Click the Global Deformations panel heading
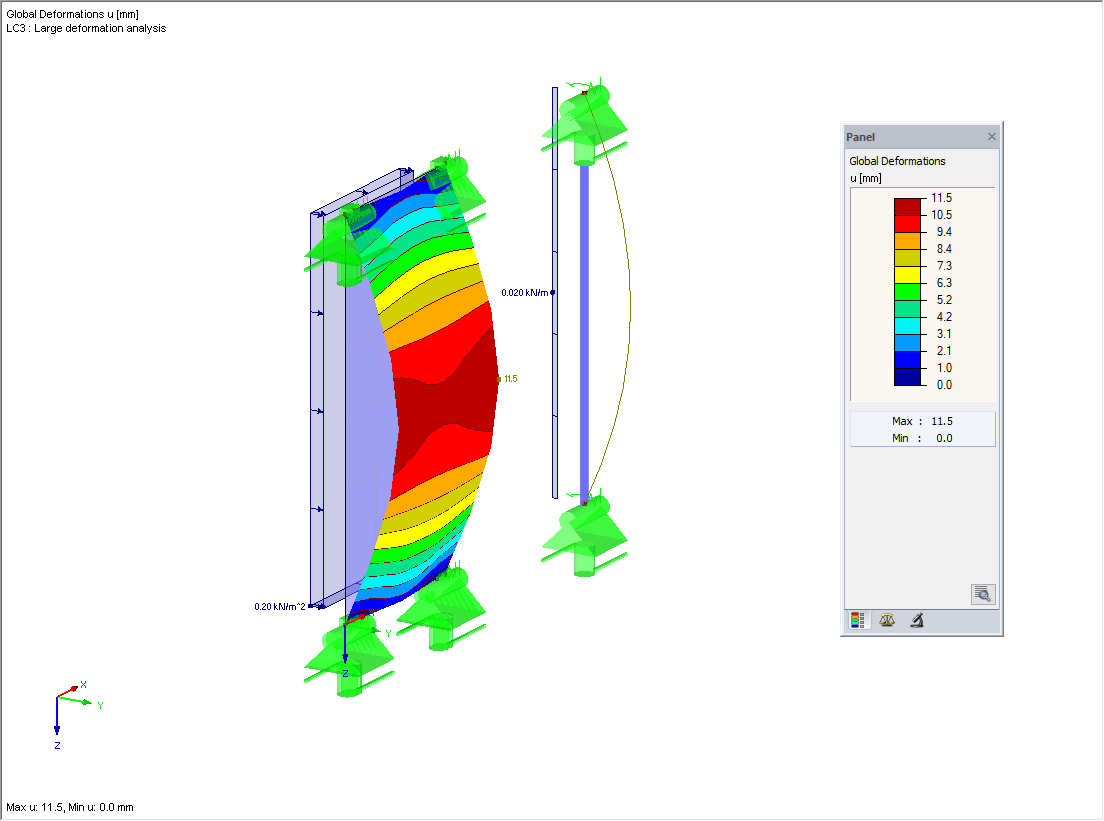The image size is (1104, 821). coord(897,161)
